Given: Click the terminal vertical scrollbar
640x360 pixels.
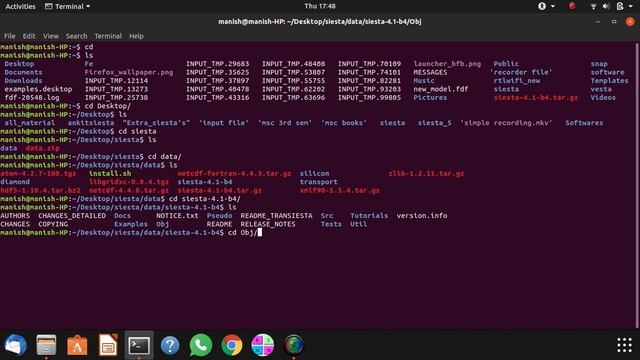Looking at the screenshot, I should coord(638,185).
